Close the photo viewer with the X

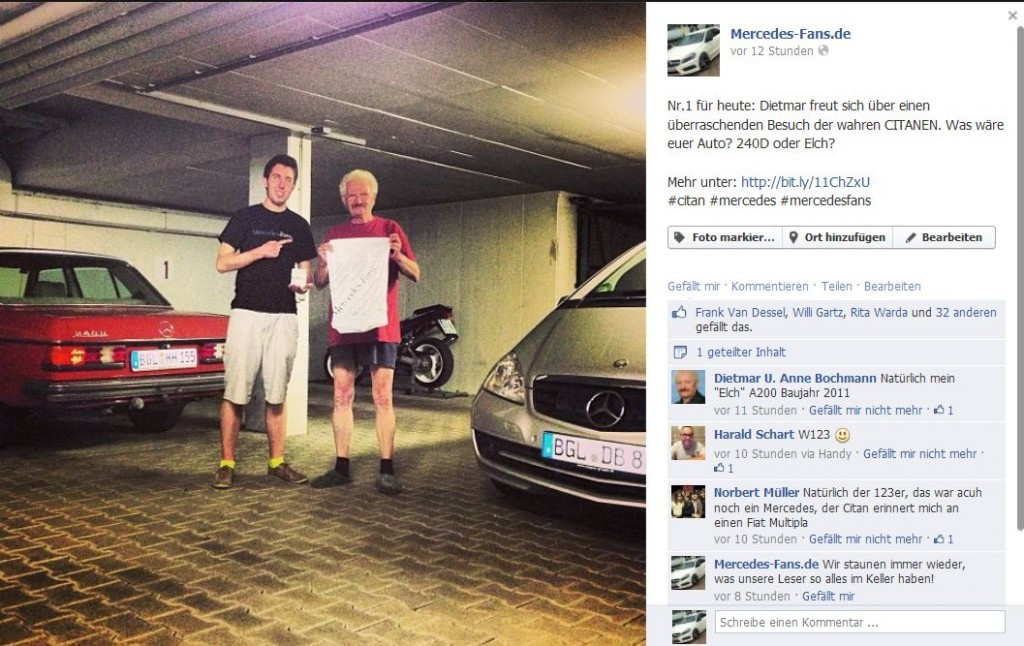1012,15
